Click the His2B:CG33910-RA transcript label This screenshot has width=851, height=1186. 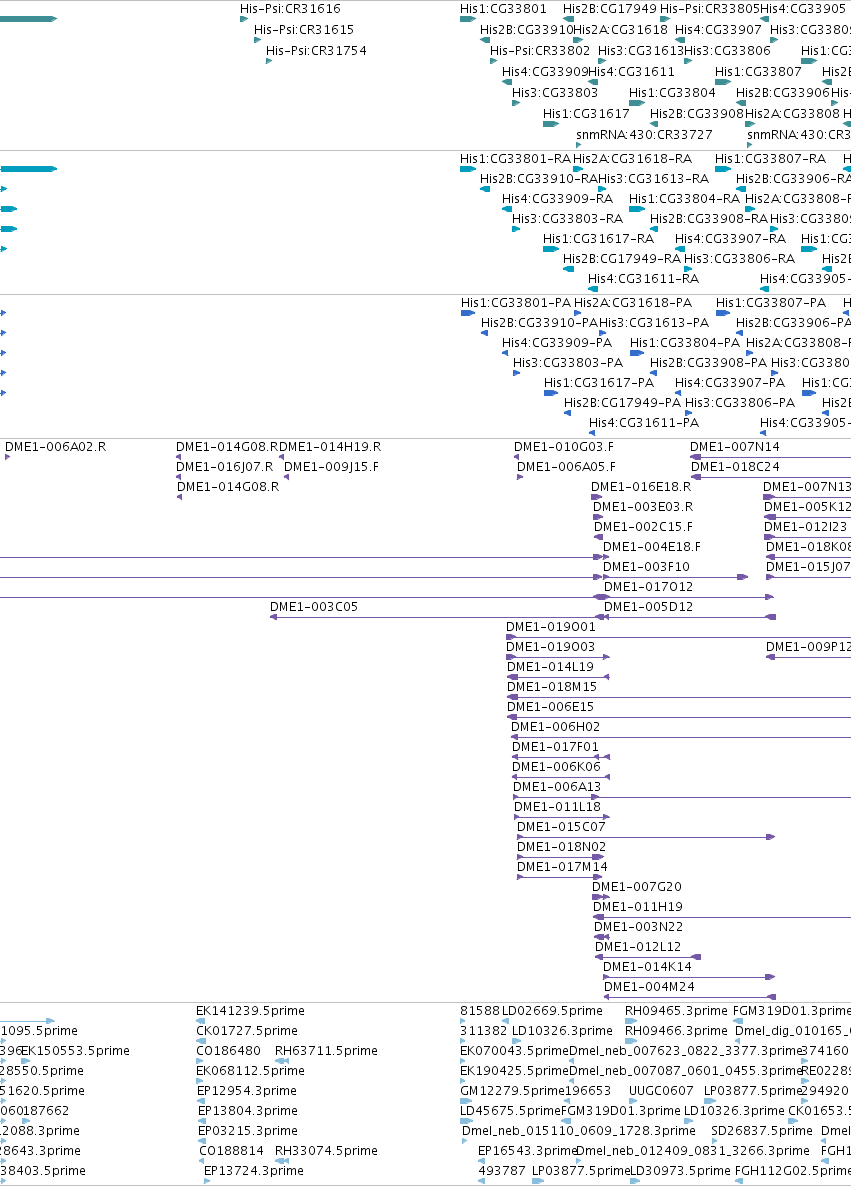(x=539, y=179)
